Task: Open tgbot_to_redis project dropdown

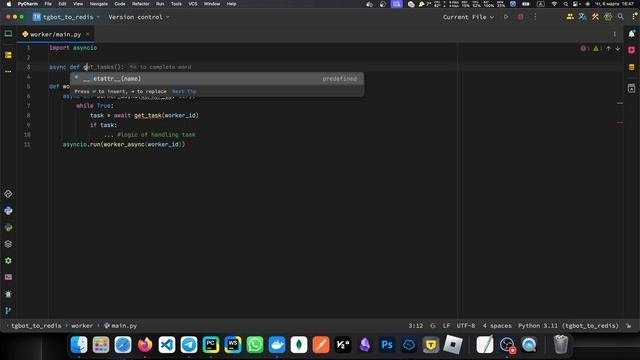Action: pyautogui.click(x=67, y=17)
